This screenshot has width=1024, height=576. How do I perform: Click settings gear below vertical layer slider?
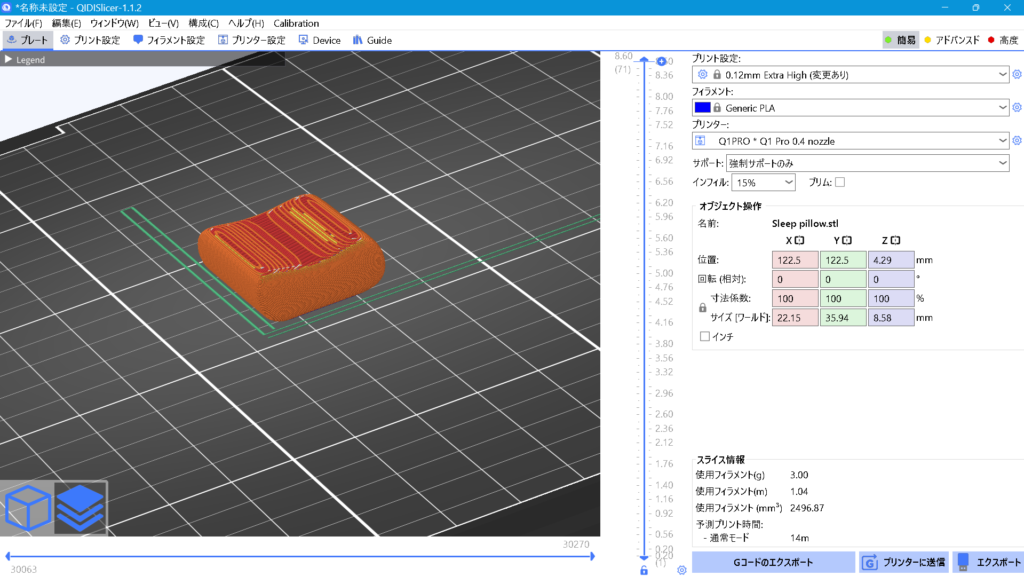click(681, 570)
